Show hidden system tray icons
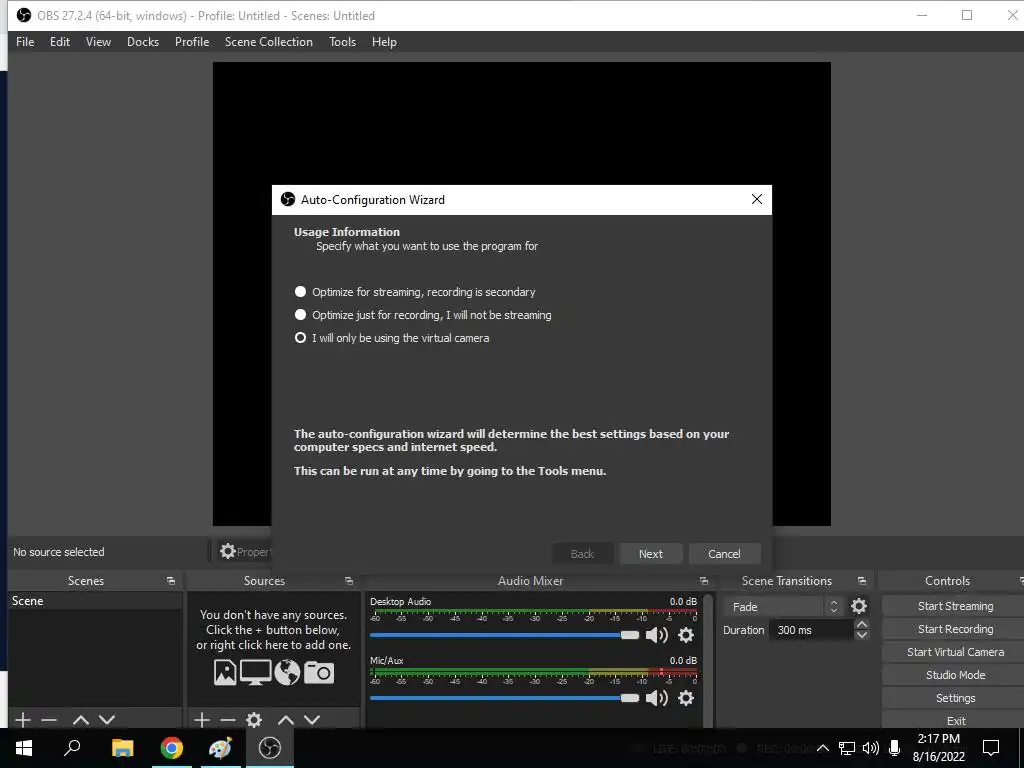1024x768 pixels. pos(823,748)
